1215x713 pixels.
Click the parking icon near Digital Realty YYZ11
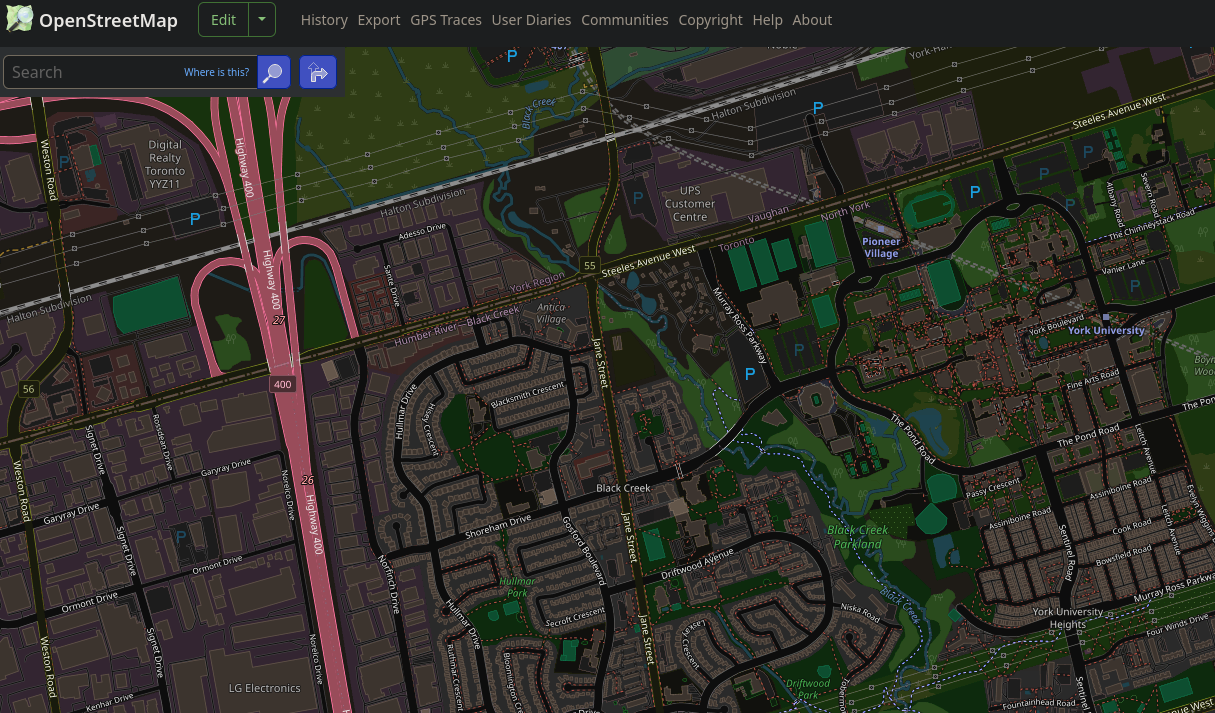[x=195, y=218]
